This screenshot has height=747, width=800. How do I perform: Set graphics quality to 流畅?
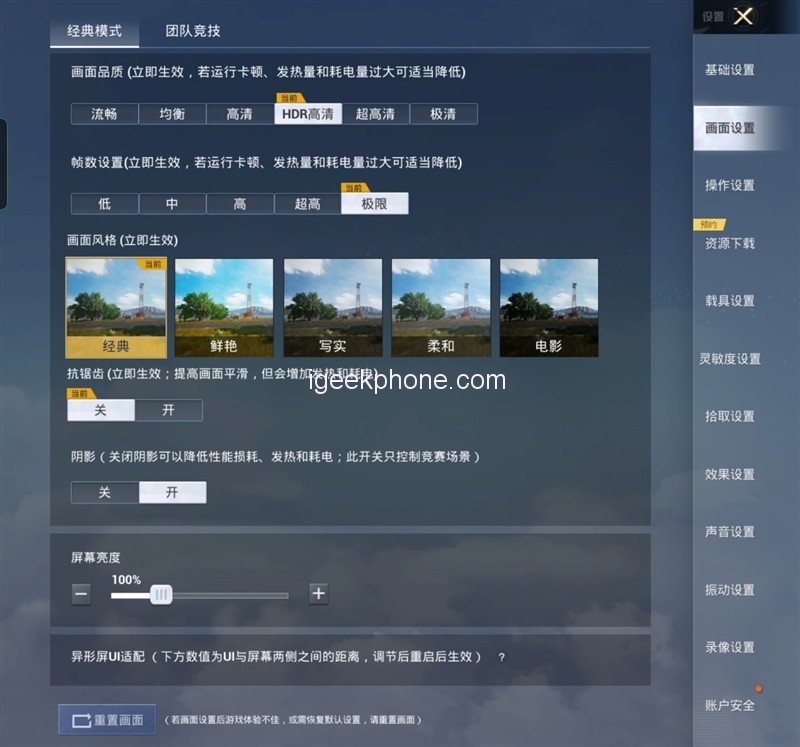click(x=104, y=114)
